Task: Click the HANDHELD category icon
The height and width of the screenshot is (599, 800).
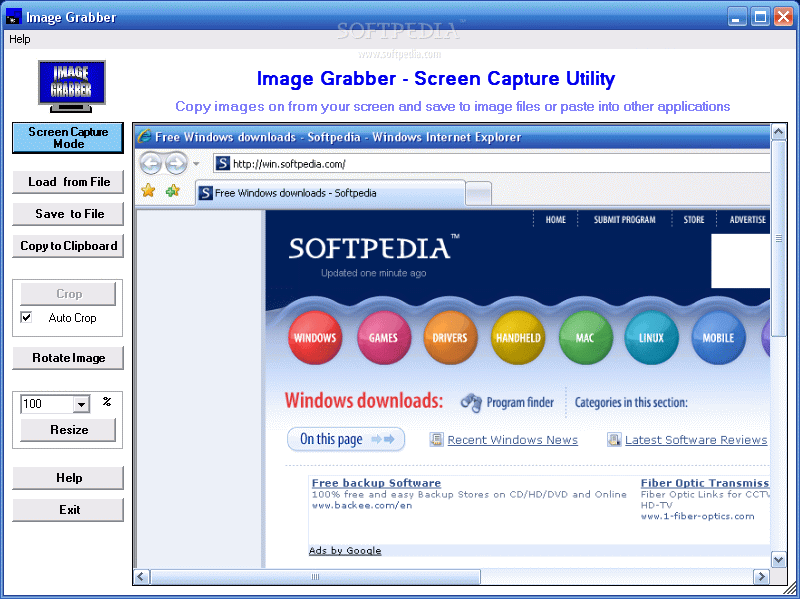Action: click(x=518, y=338)
